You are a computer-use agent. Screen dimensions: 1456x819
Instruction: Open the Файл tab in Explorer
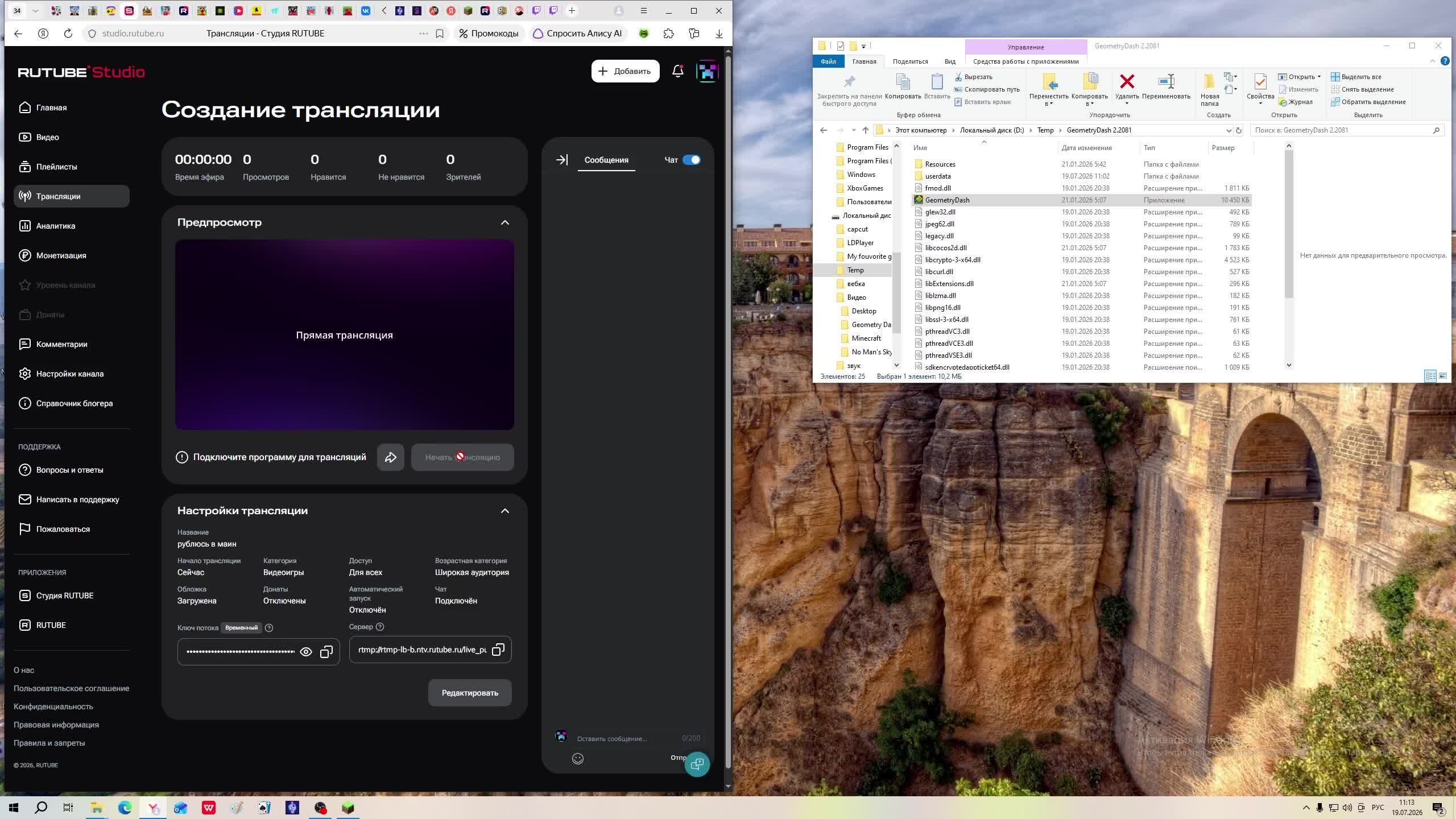[x=828, y=61]
